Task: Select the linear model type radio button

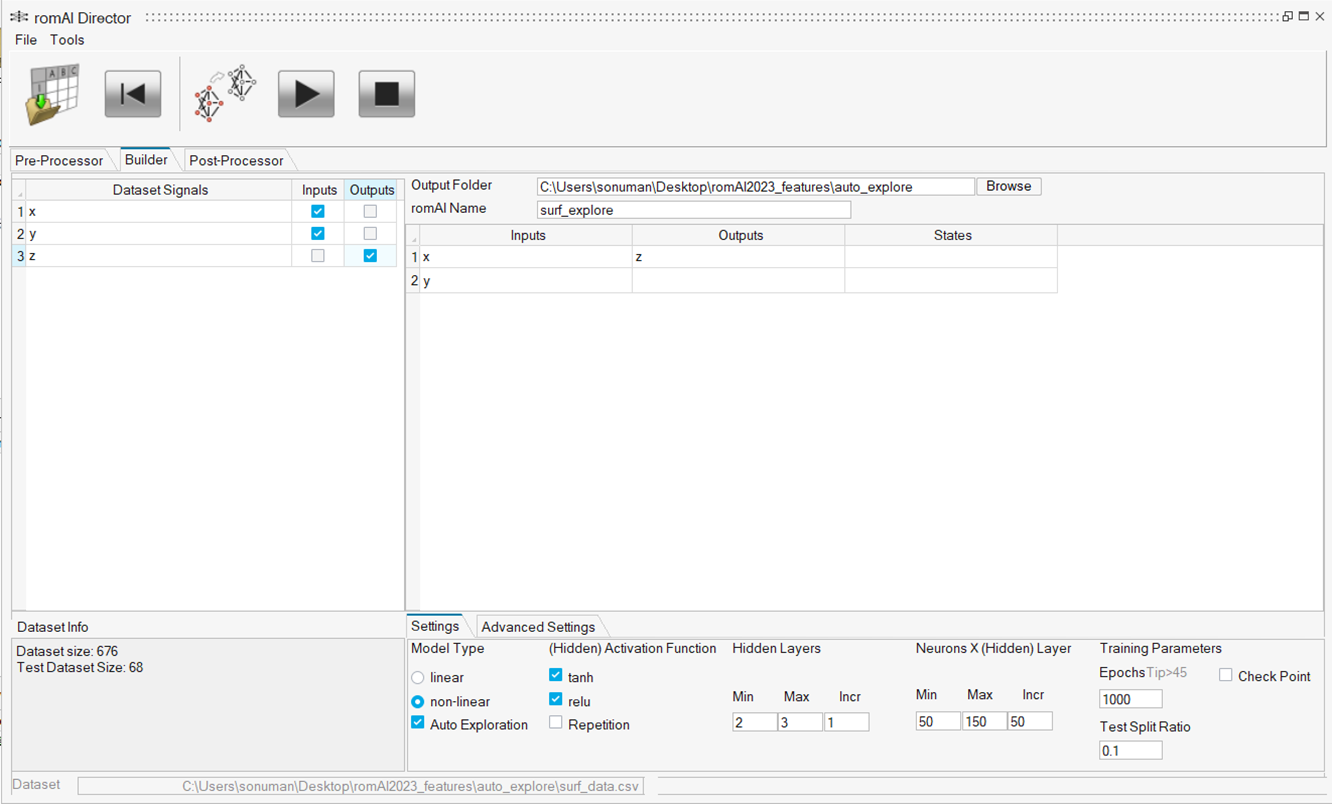Action: (418, 677)
